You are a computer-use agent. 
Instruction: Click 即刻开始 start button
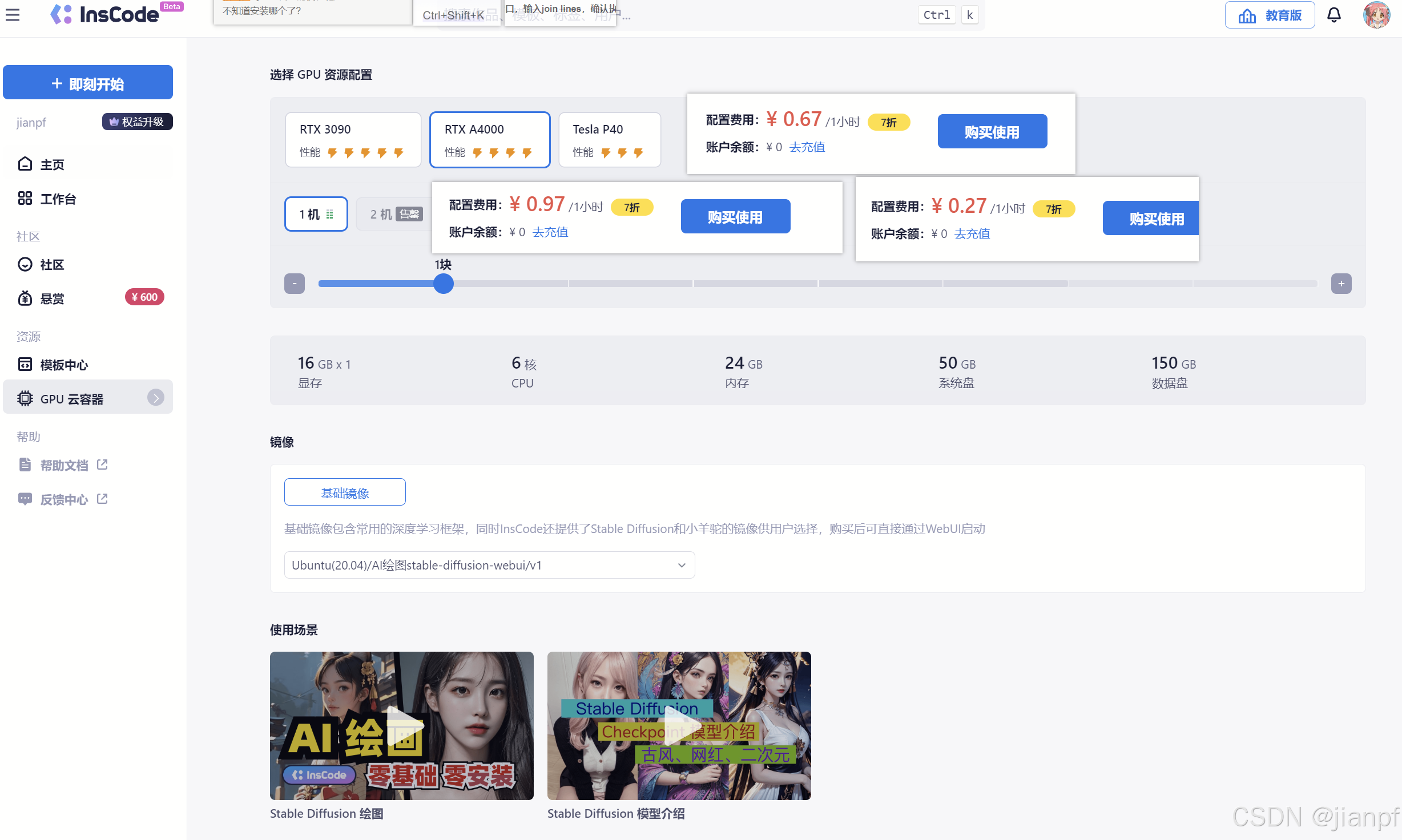pyautogui.click(x=88, y=83)
